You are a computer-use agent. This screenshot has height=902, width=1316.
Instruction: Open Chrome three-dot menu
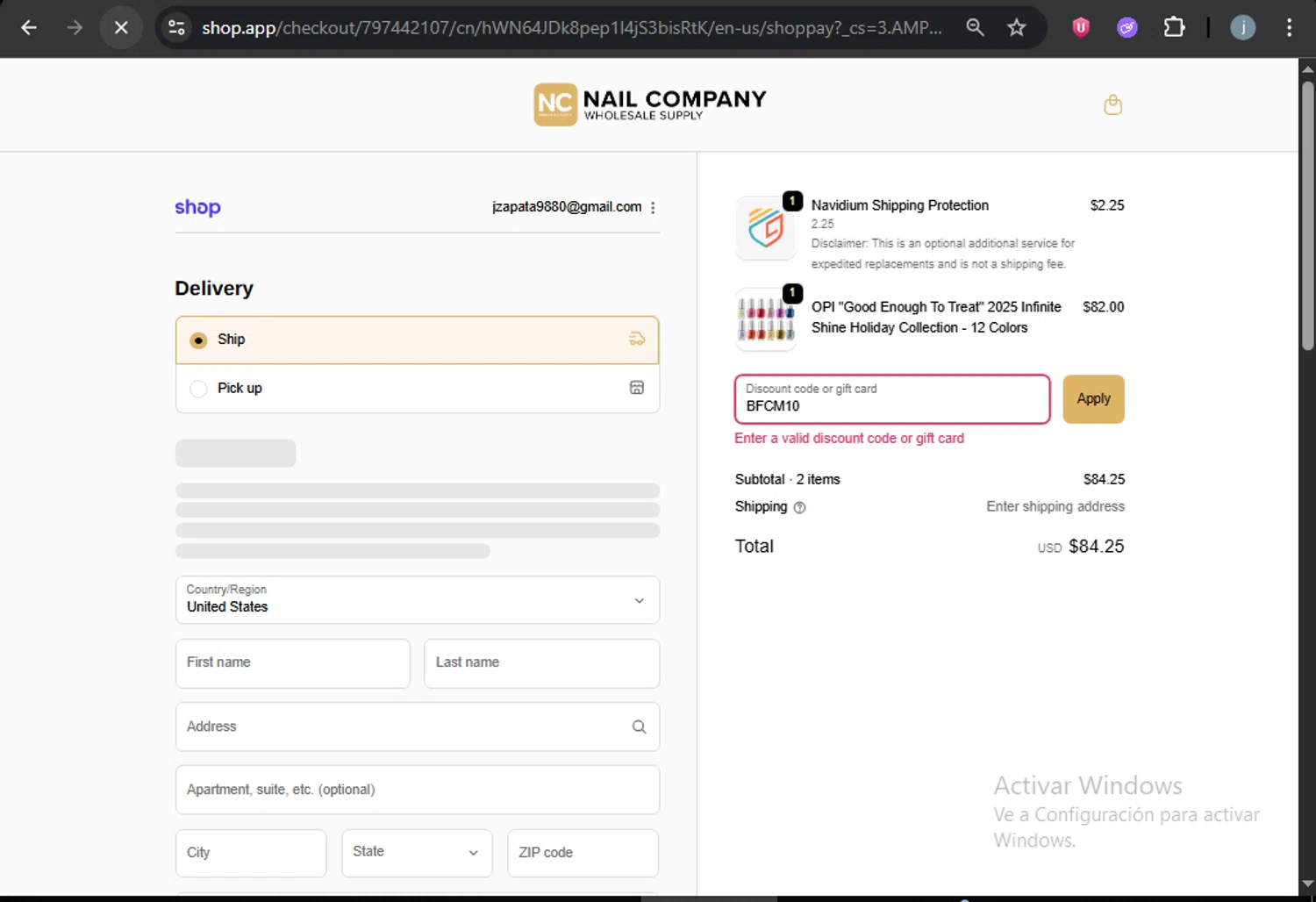click(x=1289, y=27)
